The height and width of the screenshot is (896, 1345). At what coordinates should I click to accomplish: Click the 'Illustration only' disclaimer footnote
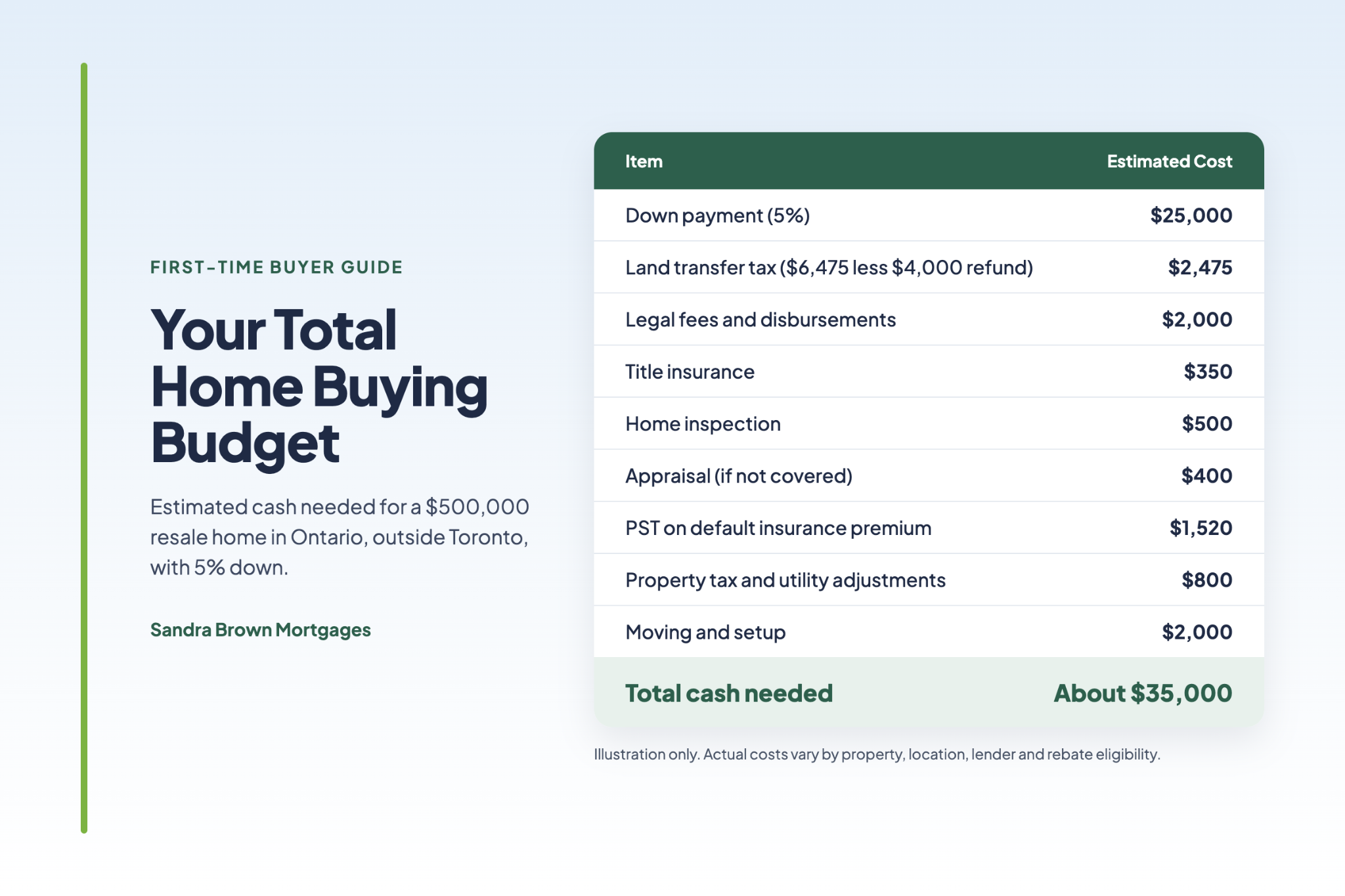877,754
